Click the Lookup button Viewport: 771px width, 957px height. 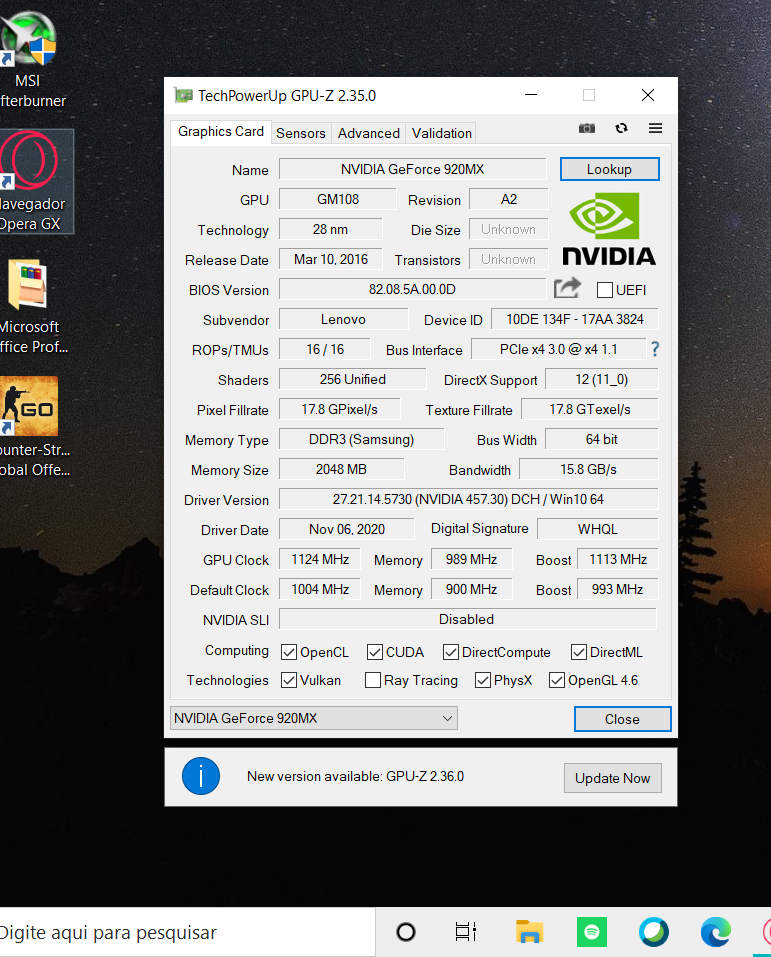coord(609,169)
